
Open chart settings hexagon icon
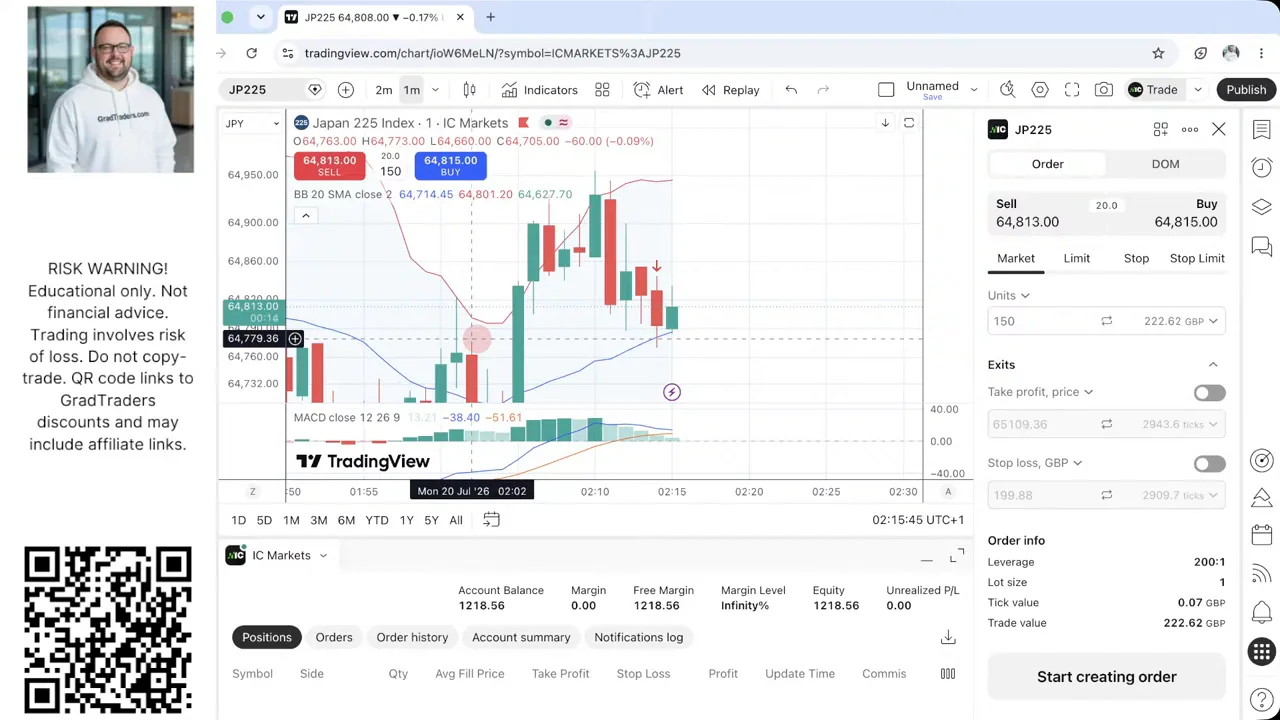click(1040, 90)
